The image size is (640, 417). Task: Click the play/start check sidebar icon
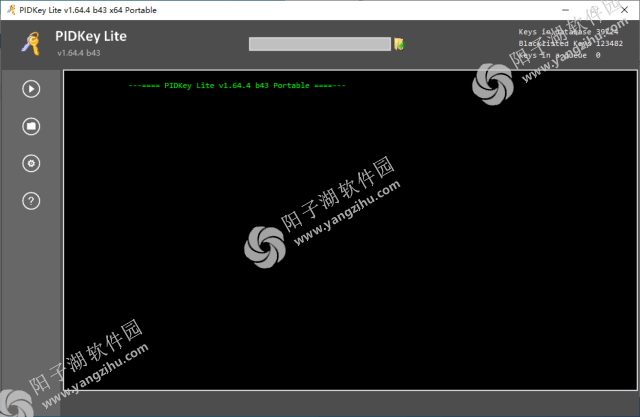[31, 89]
